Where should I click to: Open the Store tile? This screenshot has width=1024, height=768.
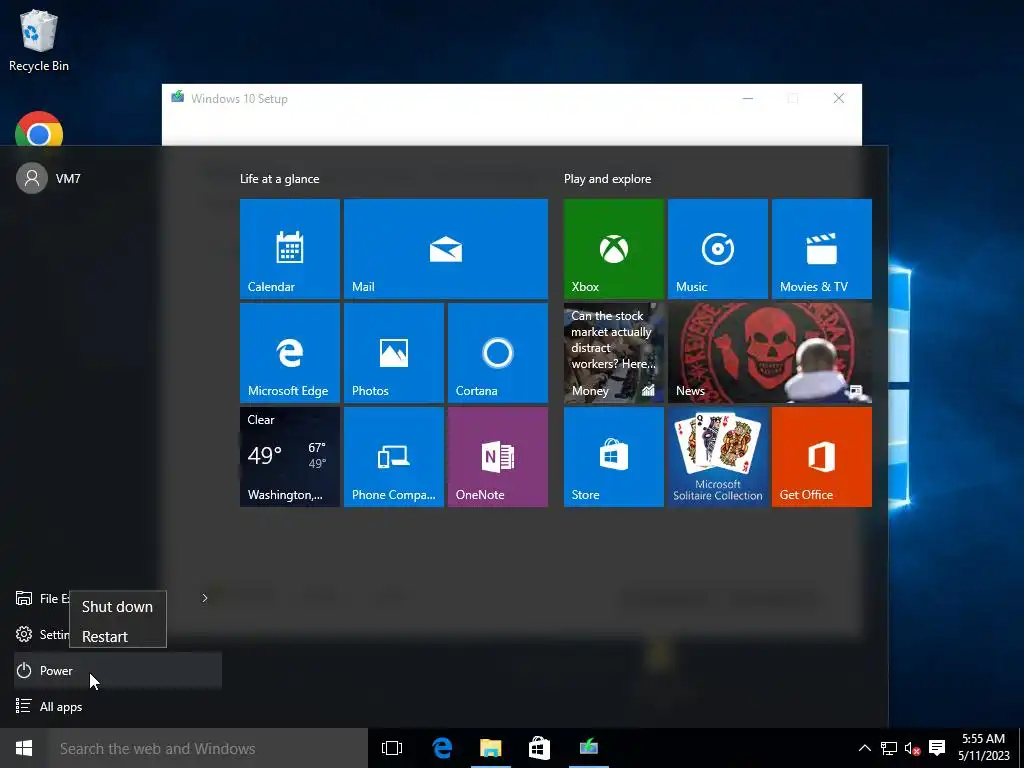pyautogui.click(x=613, y=456)
